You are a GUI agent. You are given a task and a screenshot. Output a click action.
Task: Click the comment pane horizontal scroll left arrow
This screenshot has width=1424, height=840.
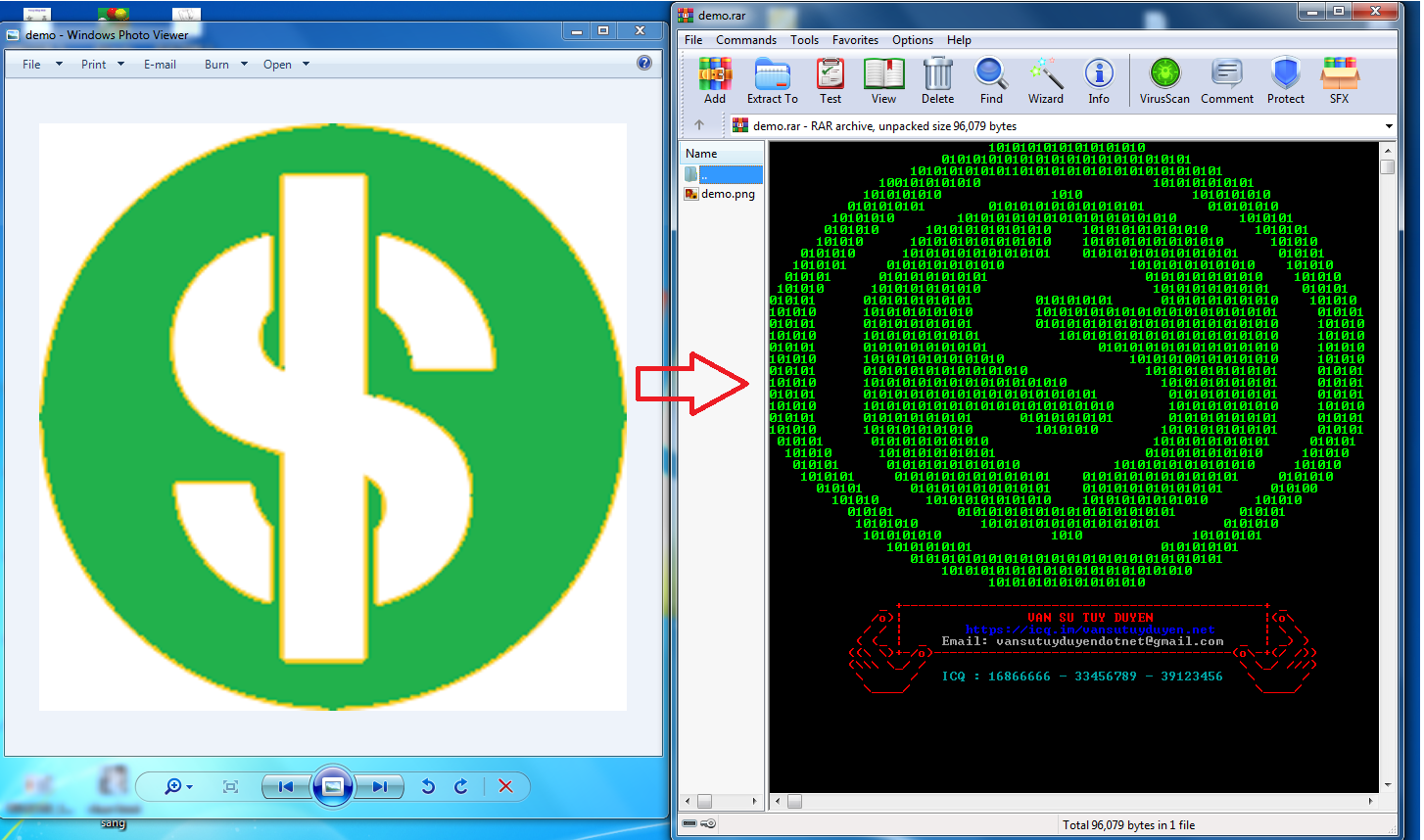coord(779,801)
